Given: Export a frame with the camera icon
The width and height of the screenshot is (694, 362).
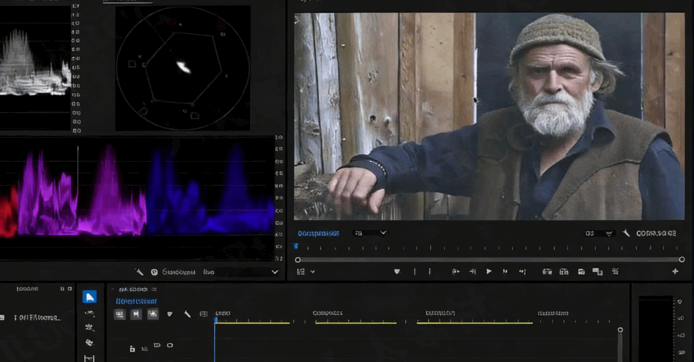Looking at the screenshot, I should pyautogui.click(x=581, y=271).
